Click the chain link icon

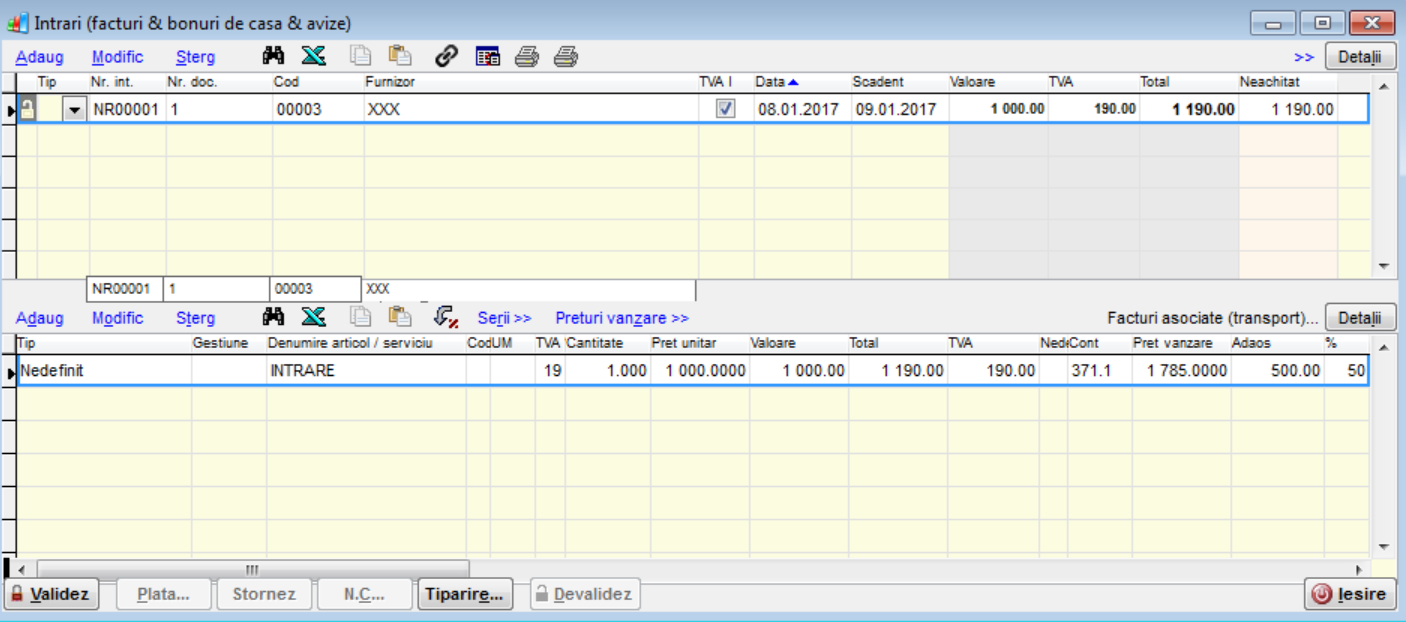(x=446, y=57)
